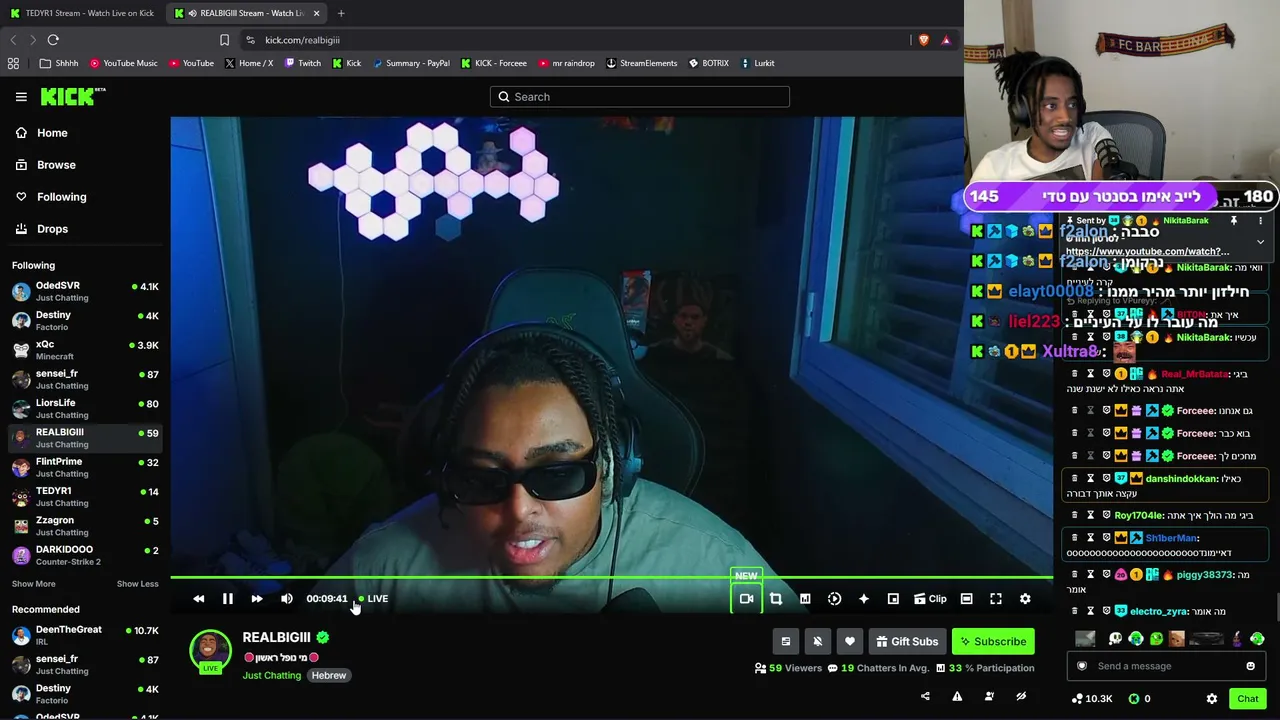
Task: Subscribe to REALBIGIII
Action: (991, 642)
